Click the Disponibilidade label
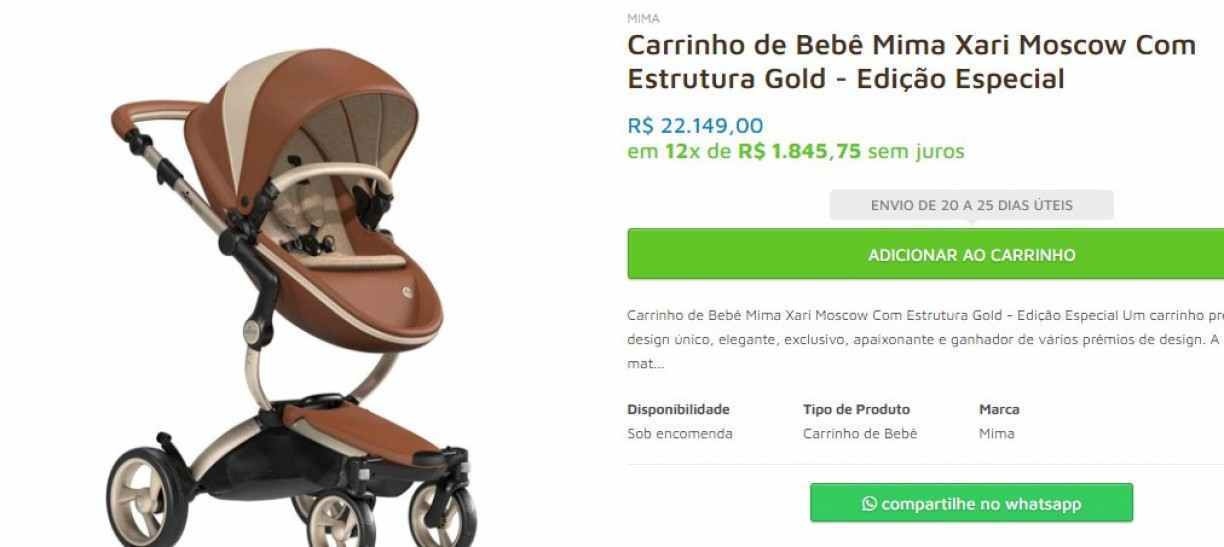The height and width of the screenshot is (547, 1224). 678,409
